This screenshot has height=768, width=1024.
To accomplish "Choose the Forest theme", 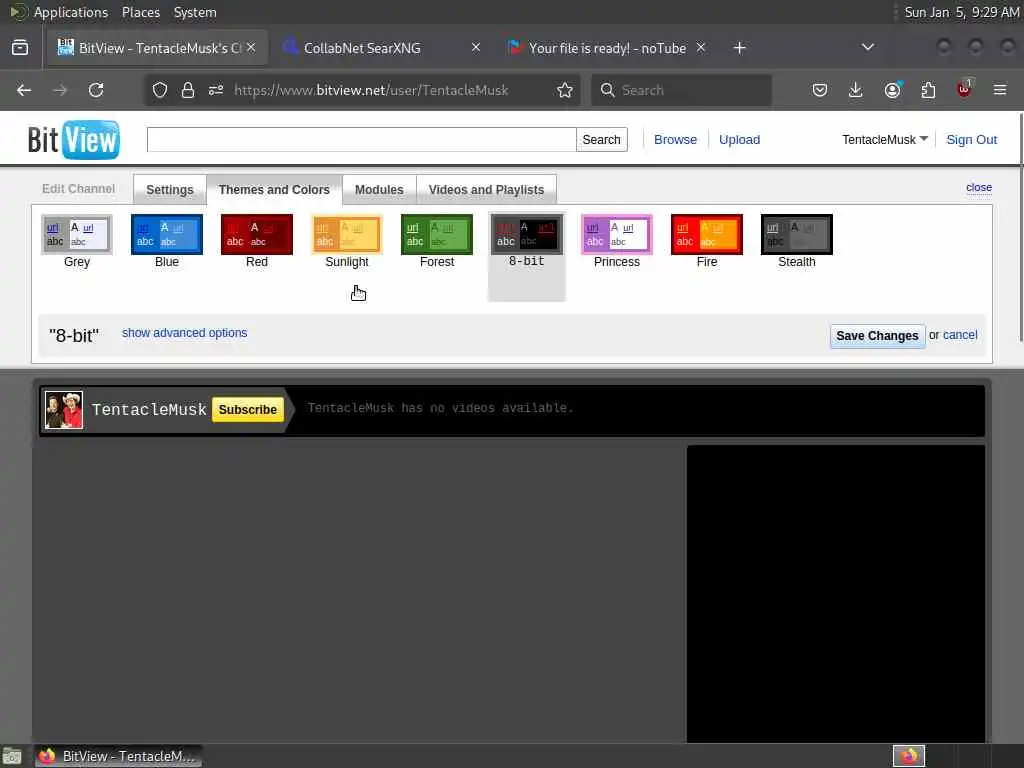I will (x=437, y=234).
